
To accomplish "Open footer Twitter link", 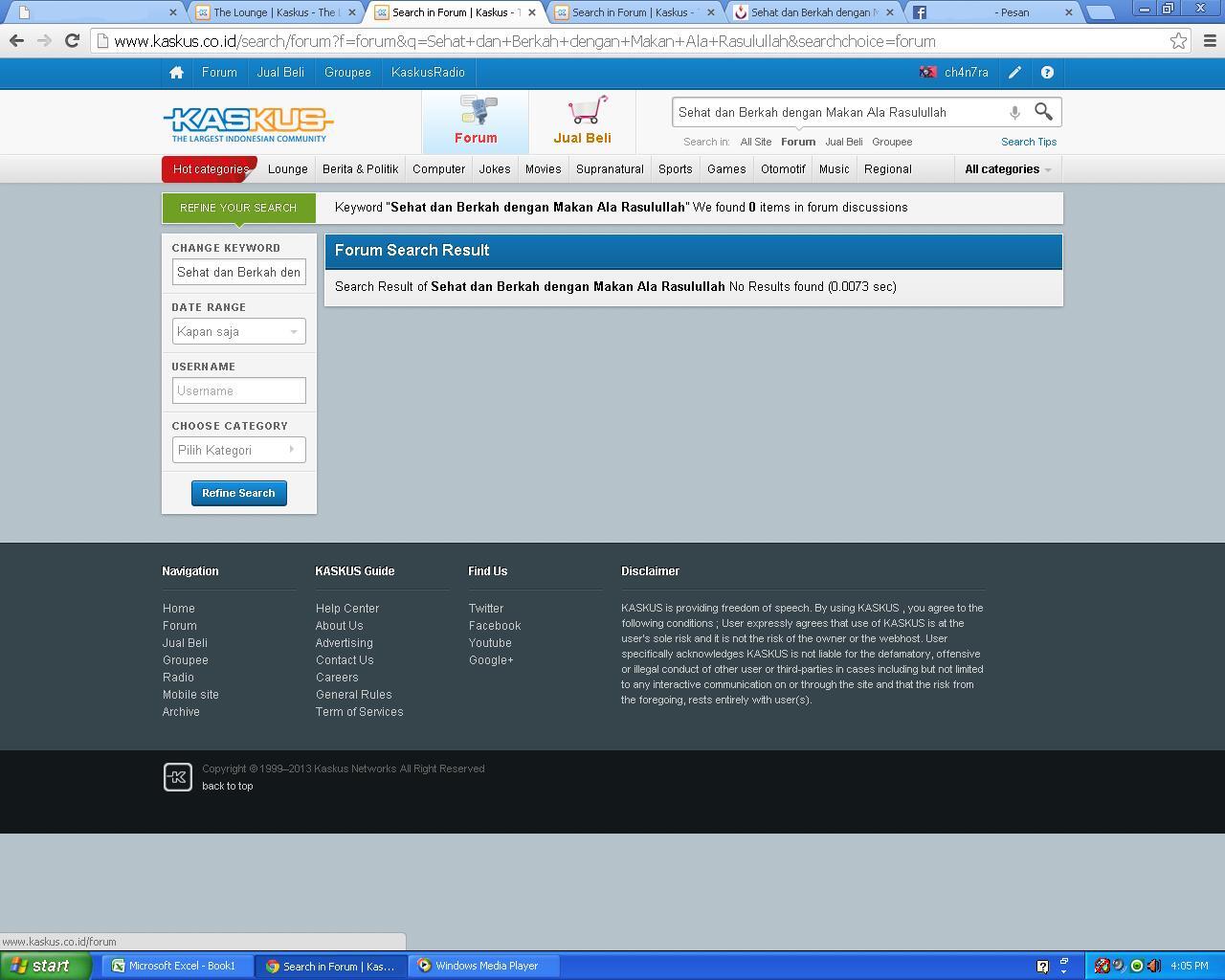I will click(486, 609).
